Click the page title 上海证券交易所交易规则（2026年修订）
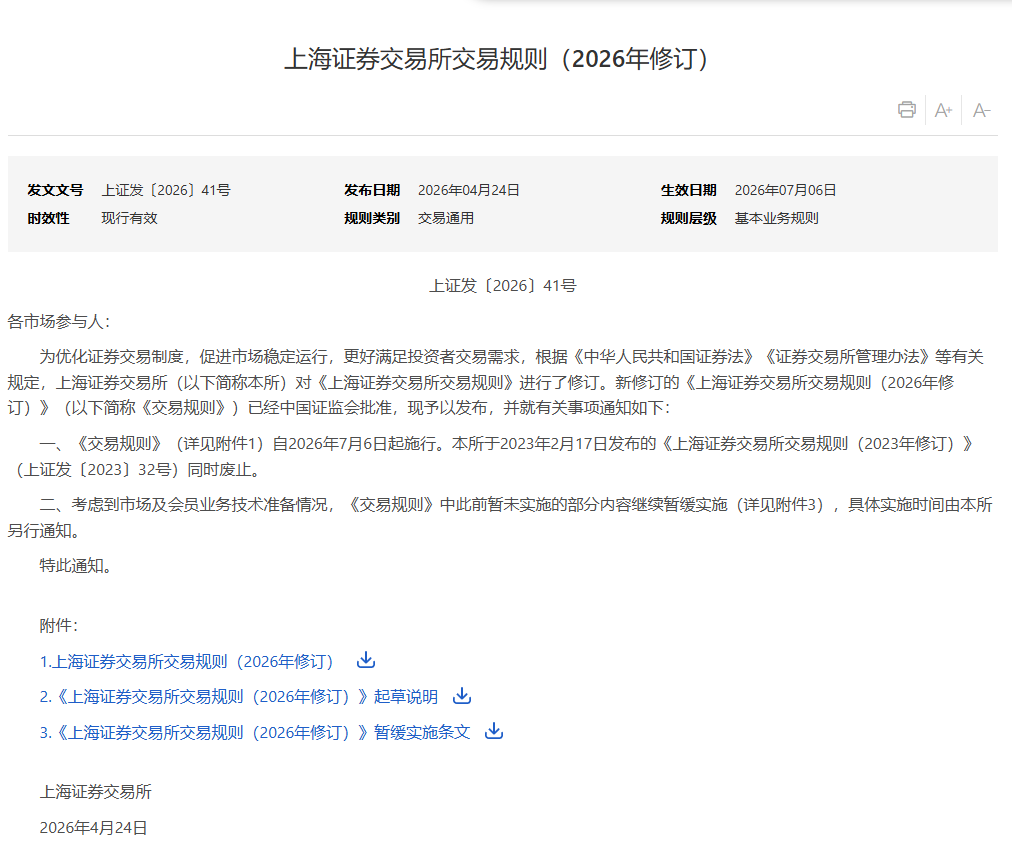This screenshot has width=1012, height=853. (496, 59)
